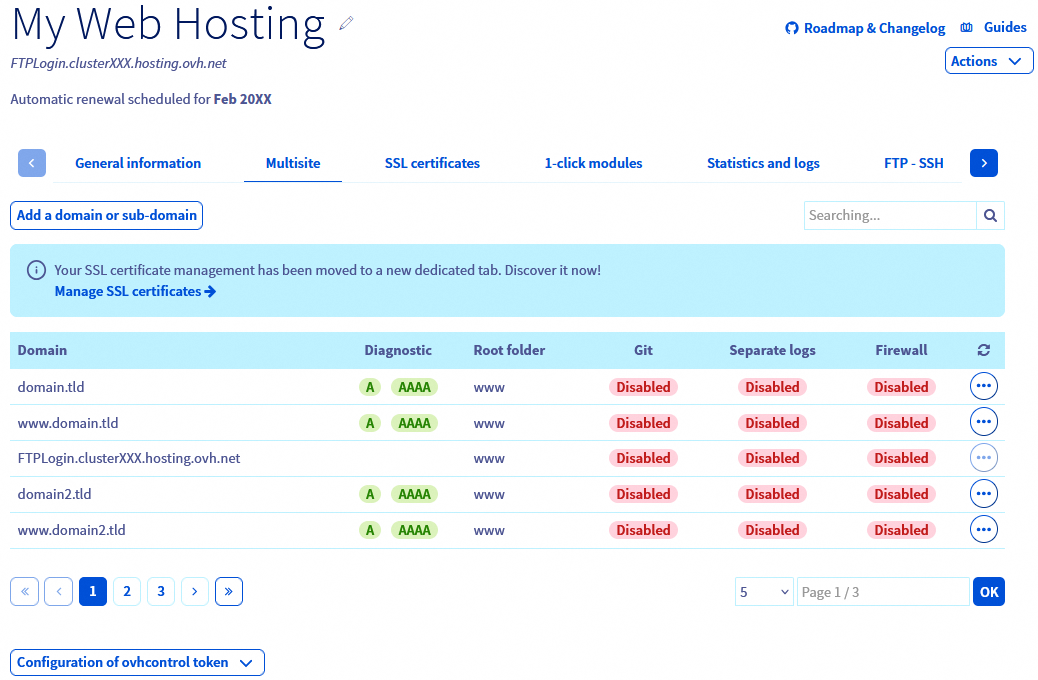Click the Page 1 / 3 input box
The width and height of the screenshot is (1038, 680).
(x=882, y=591)
